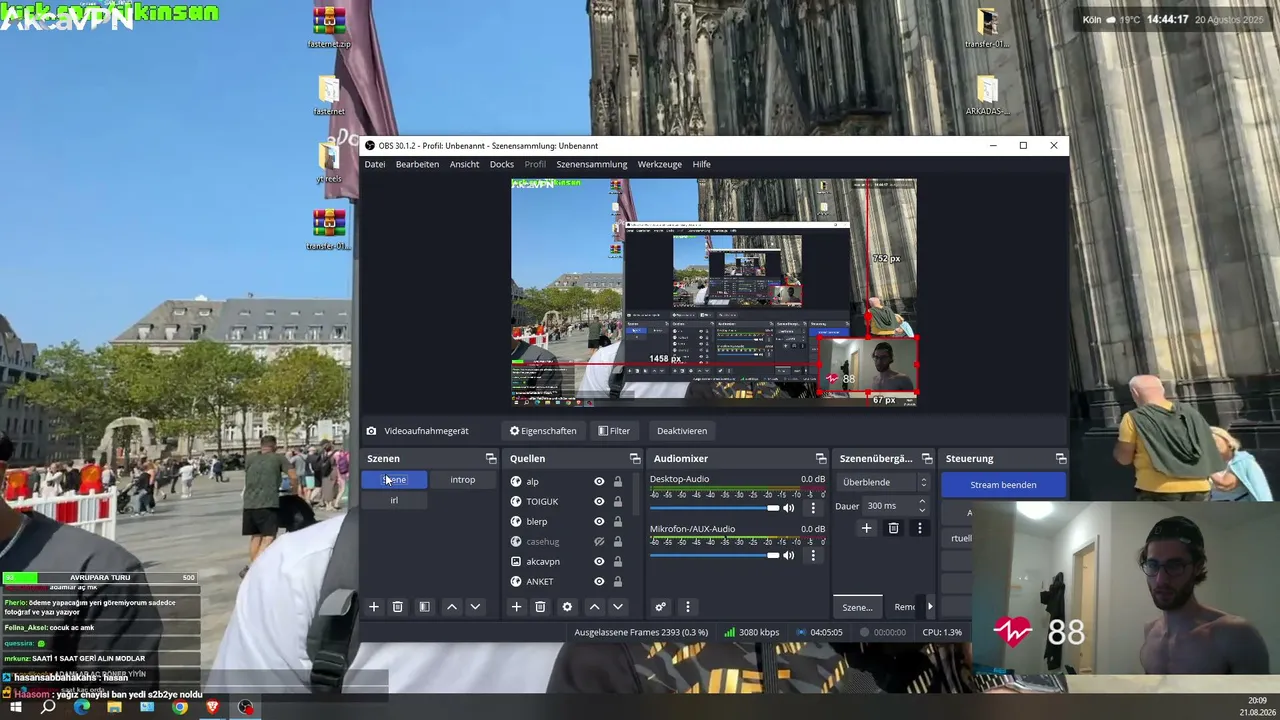Hide the ANKET source
The image size is (1280, 720).
click(599, 581)
